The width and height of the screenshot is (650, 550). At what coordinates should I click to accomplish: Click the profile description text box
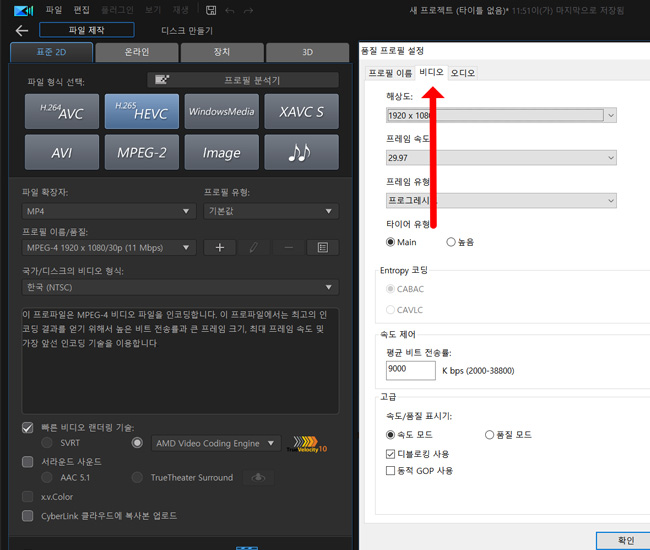coord(180,361)
